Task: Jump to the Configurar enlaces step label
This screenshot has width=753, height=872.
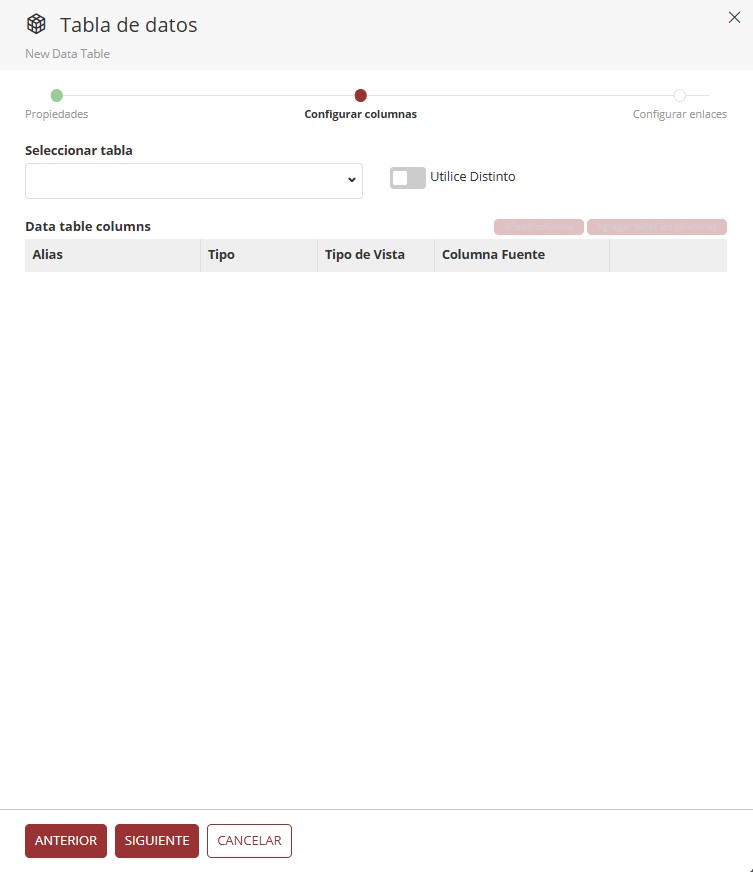Action: click(x=679, y=114)
